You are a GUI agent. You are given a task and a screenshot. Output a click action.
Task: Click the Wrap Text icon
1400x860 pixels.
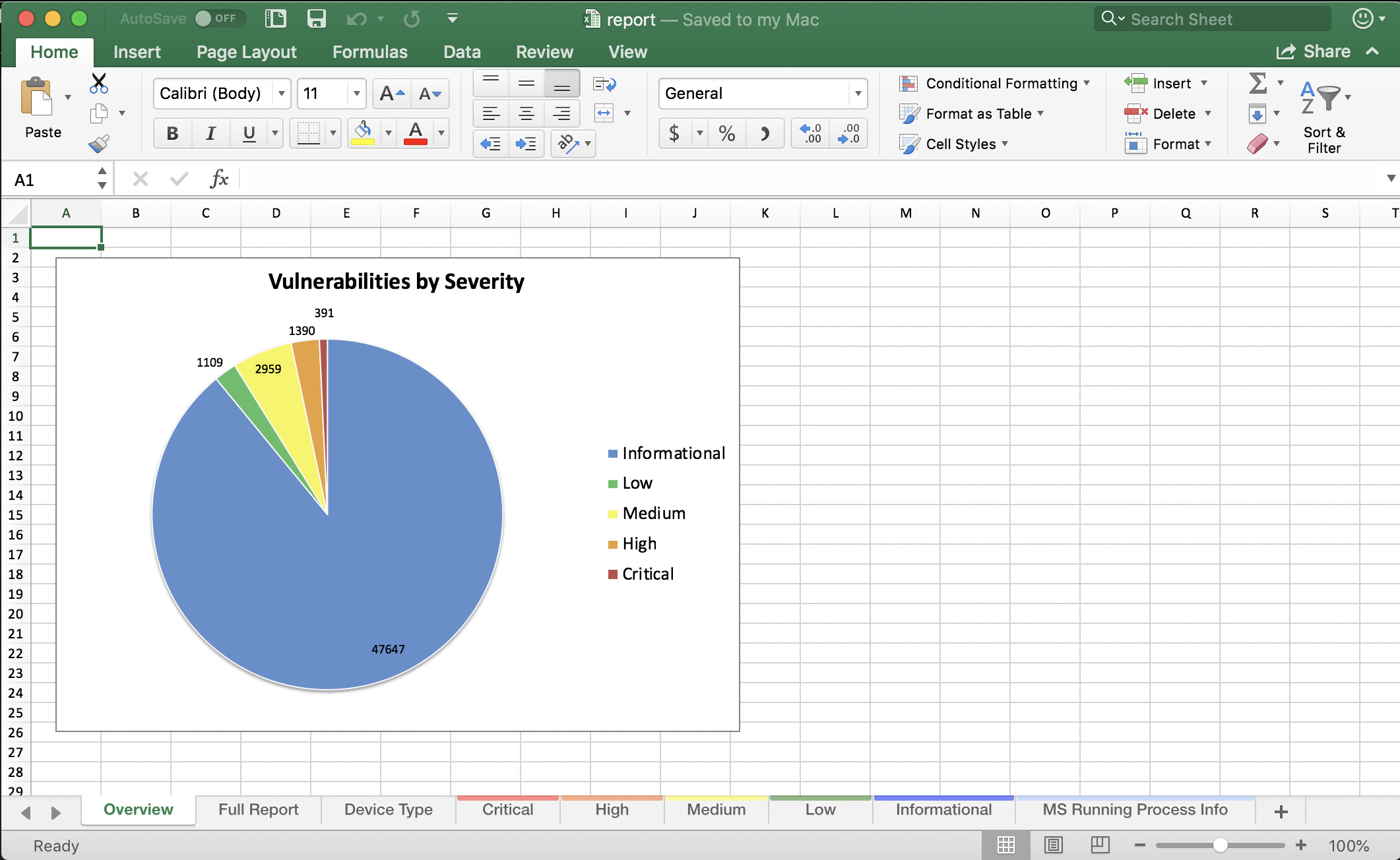click(x=604, y=84)
